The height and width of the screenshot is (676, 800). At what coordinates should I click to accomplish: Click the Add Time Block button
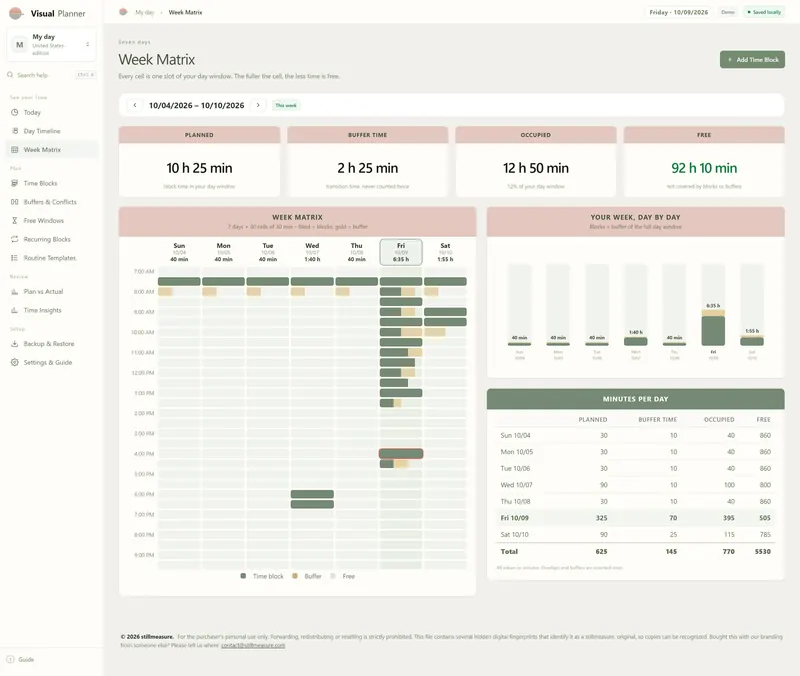(x=752, y=60)
